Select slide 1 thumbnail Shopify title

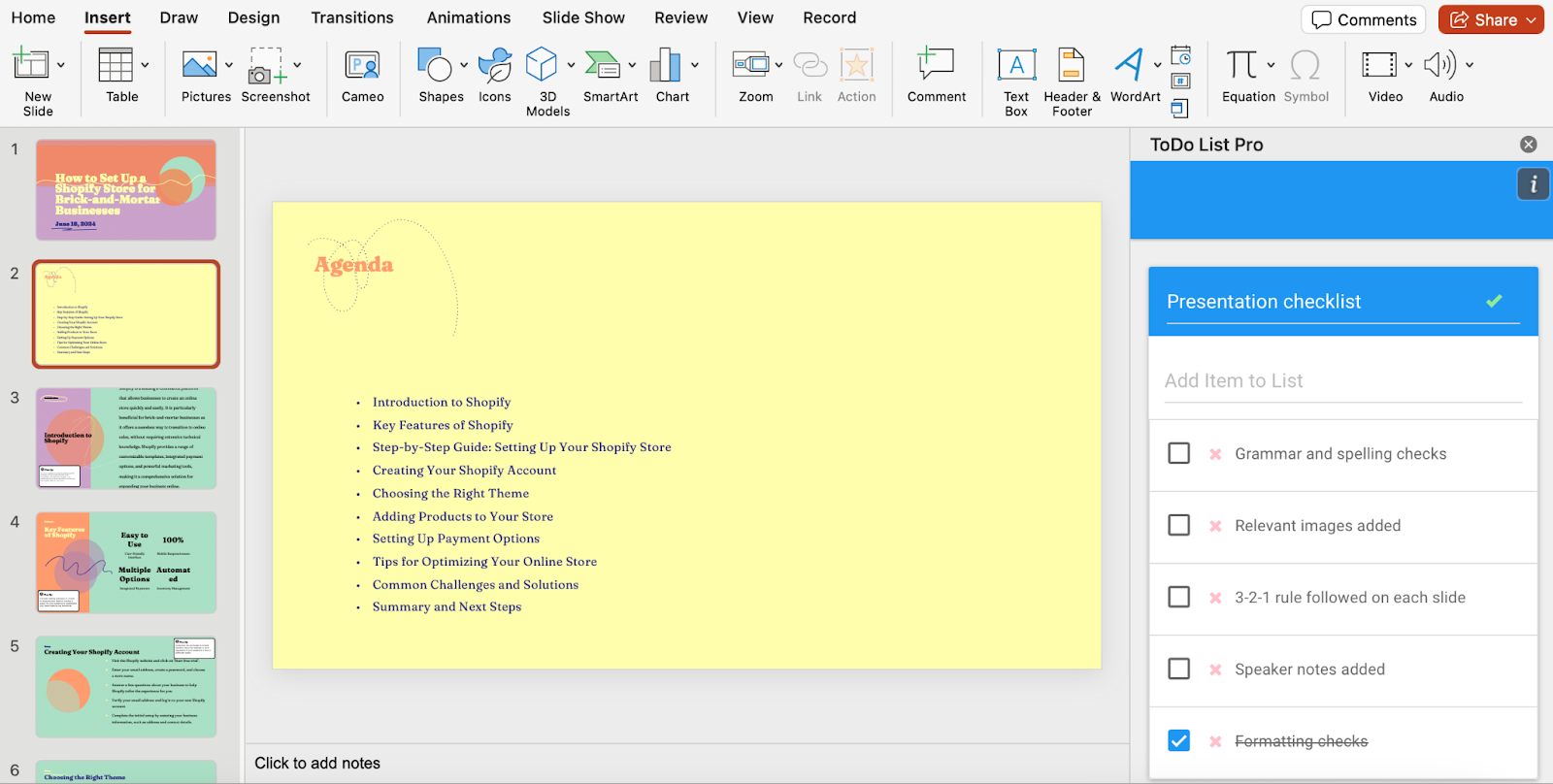coord(126,190)
